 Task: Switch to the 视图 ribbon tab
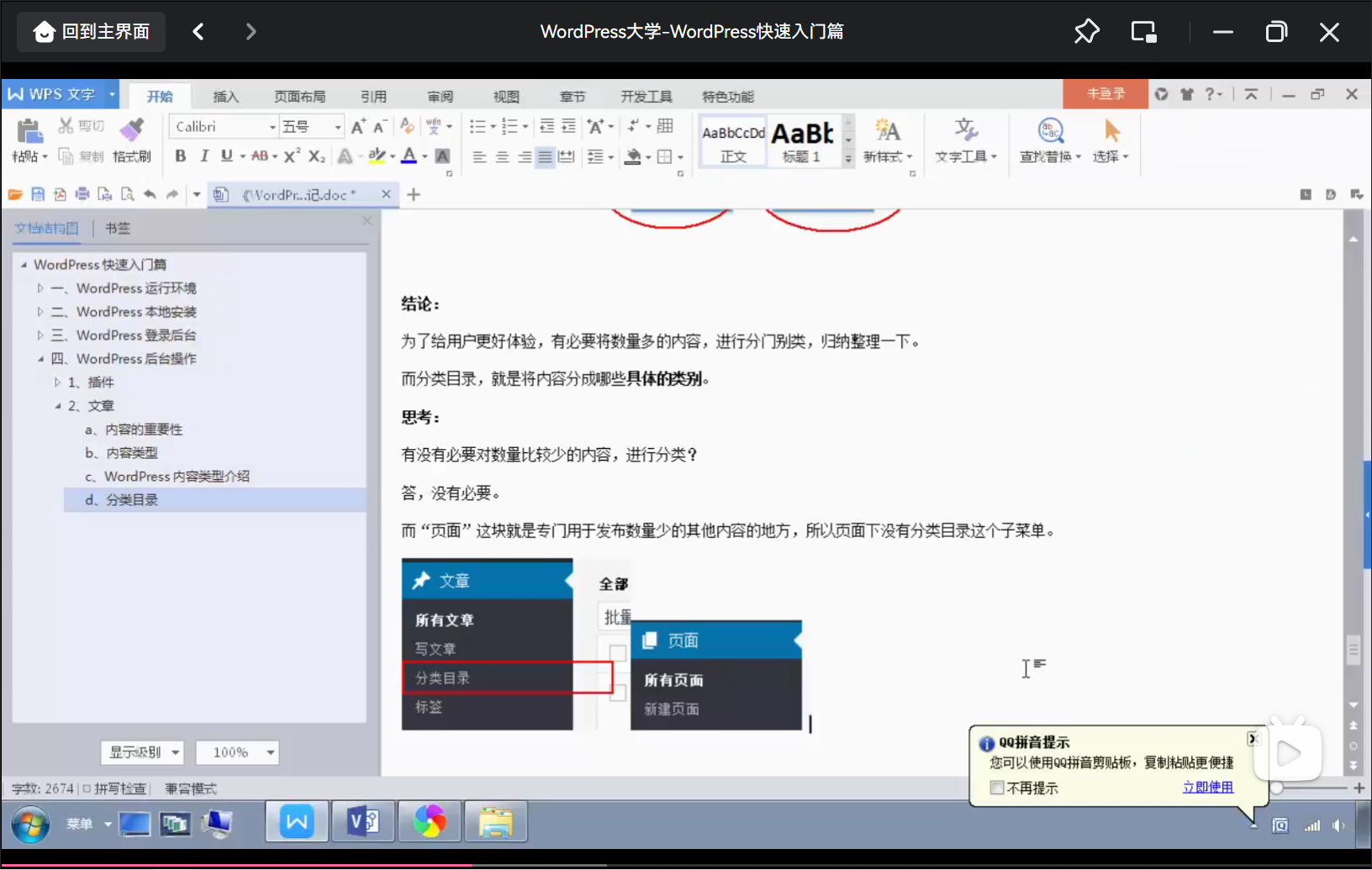[x=506, y=97]
